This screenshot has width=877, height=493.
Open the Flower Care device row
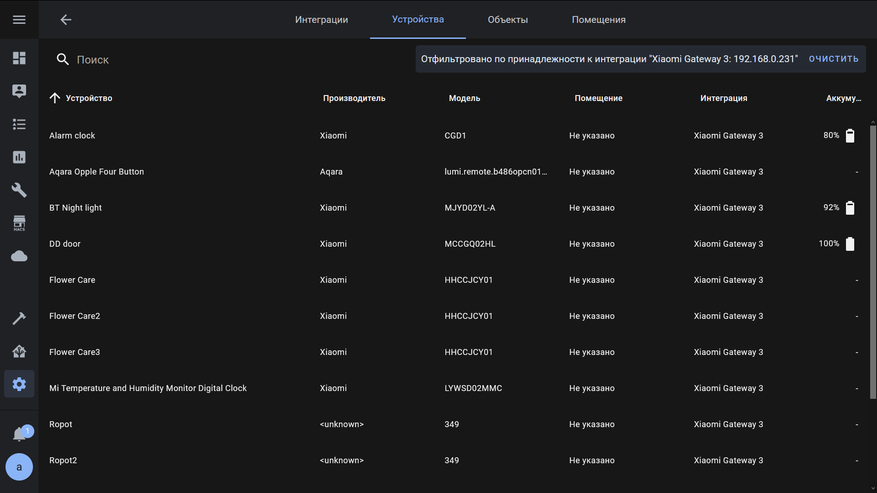[x=452, y=280]
